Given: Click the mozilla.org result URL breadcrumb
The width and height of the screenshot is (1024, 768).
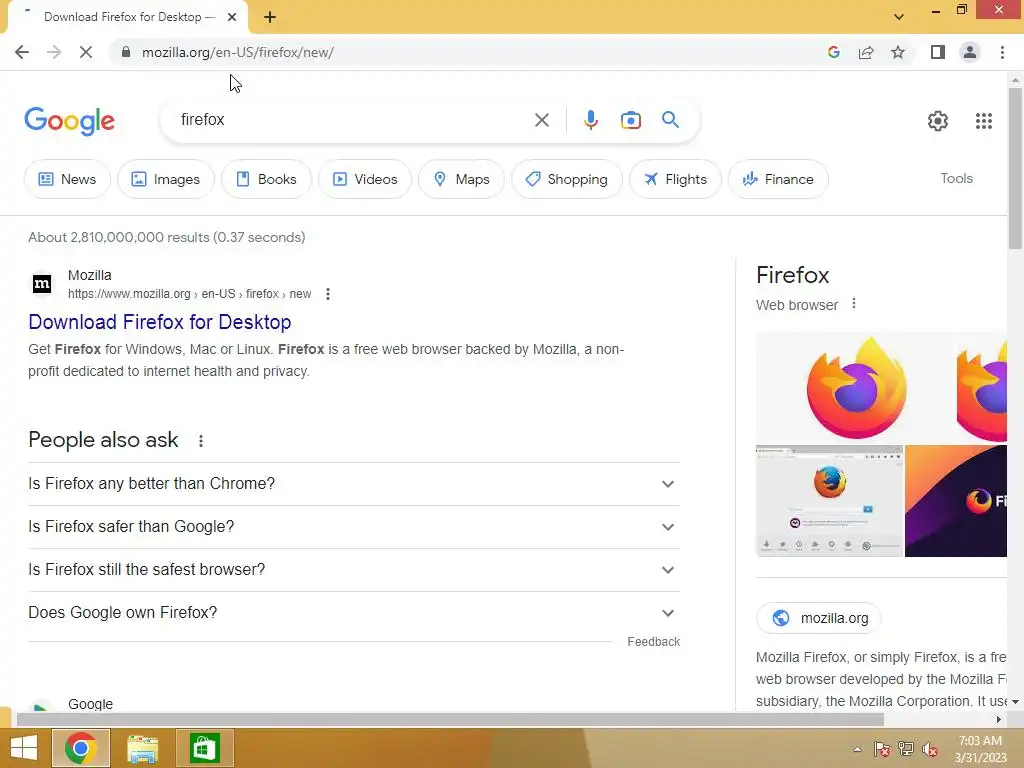Looking at the screenshot, I should click(189, 294).
